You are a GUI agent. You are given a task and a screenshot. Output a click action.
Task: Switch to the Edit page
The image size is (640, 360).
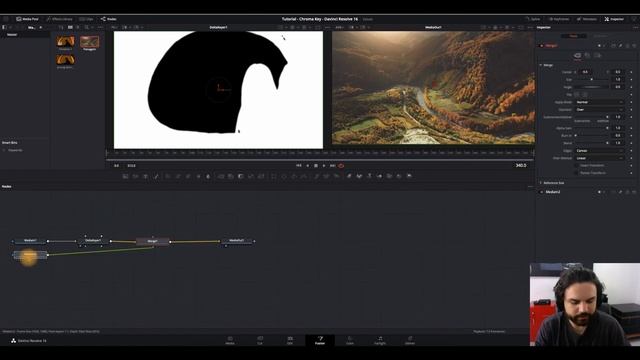click(x=290, y=340)
